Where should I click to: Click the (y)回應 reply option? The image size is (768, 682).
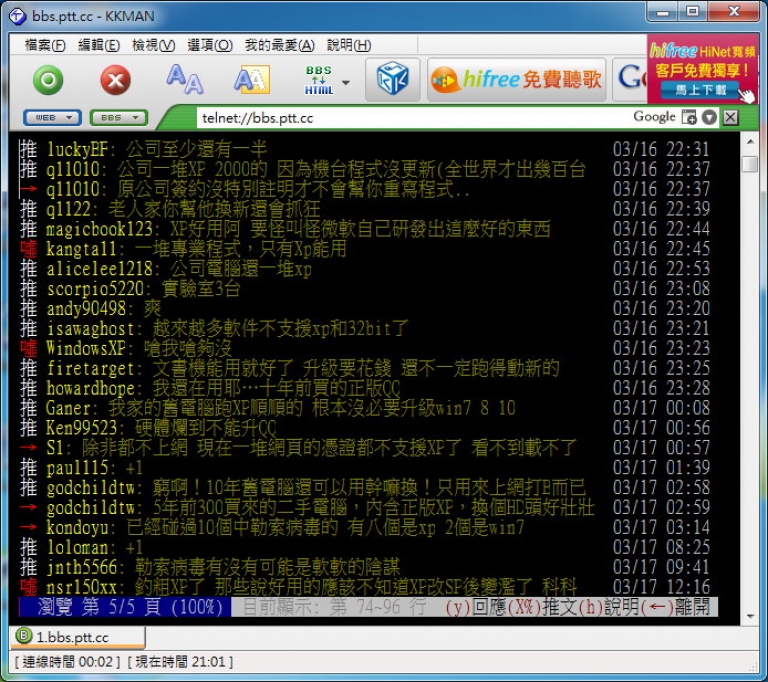coord(476,608)
